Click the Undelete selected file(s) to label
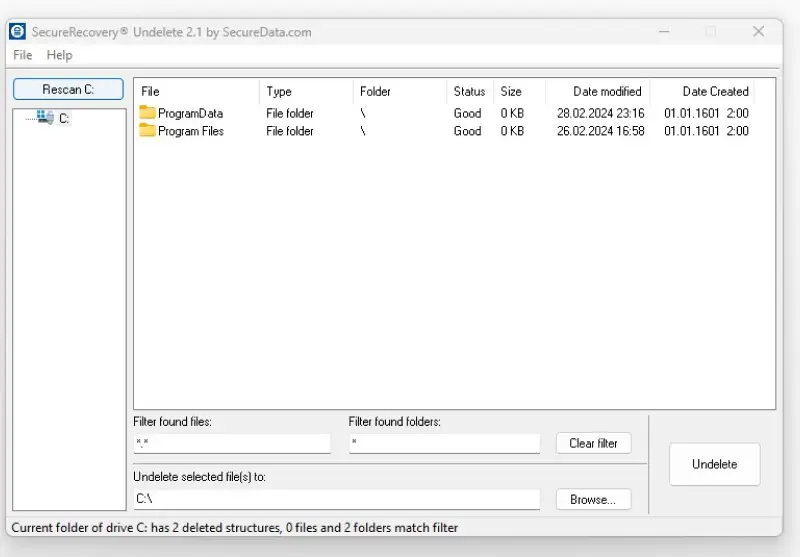Viewport: 800px width, 557px height. (199, 477)
